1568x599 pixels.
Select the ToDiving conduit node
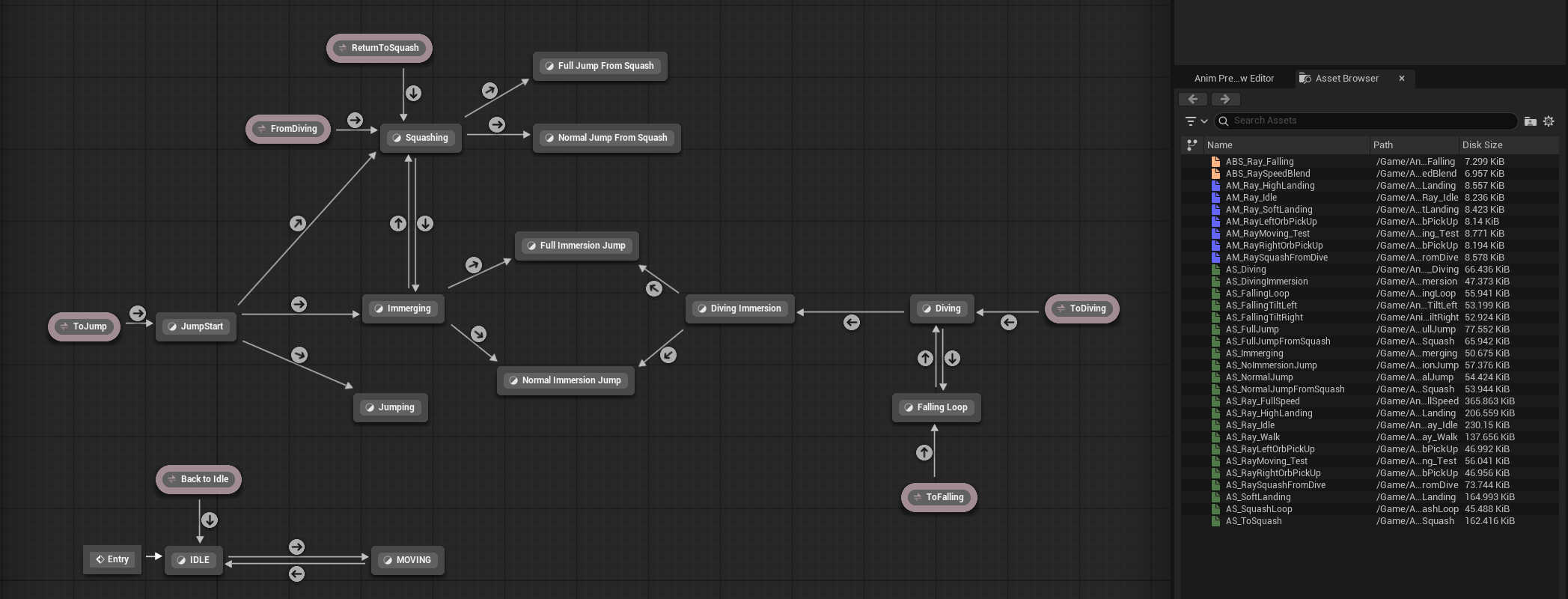point(1082,308)
